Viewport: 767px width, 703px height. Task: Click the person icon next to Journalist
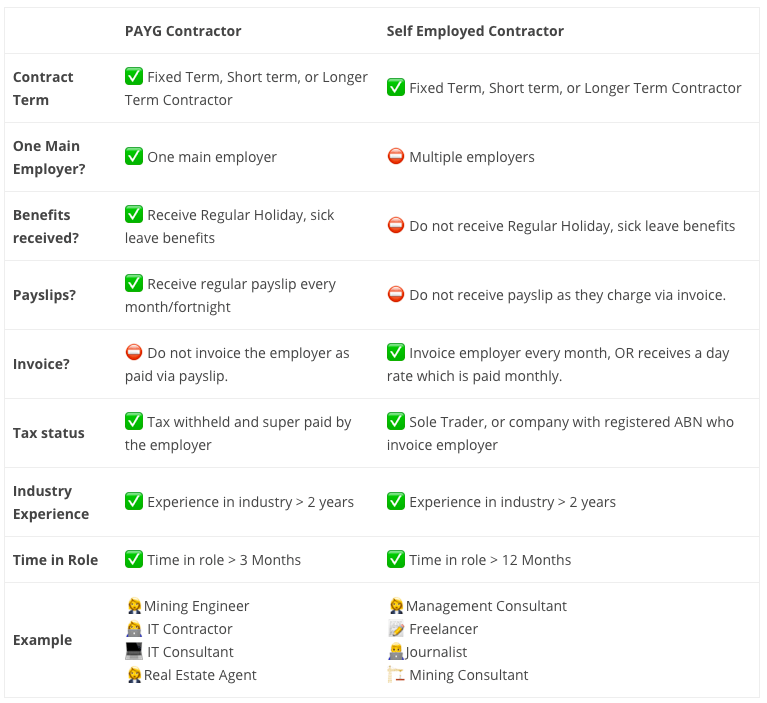pyautogui.click(x=396, y=651)
